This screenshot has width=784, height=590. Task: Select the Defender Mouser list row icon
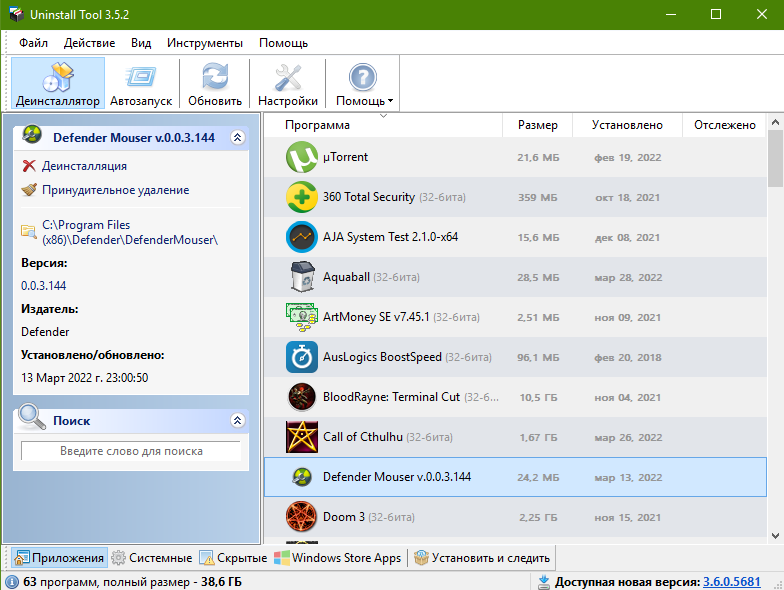[x=302, y=477]
